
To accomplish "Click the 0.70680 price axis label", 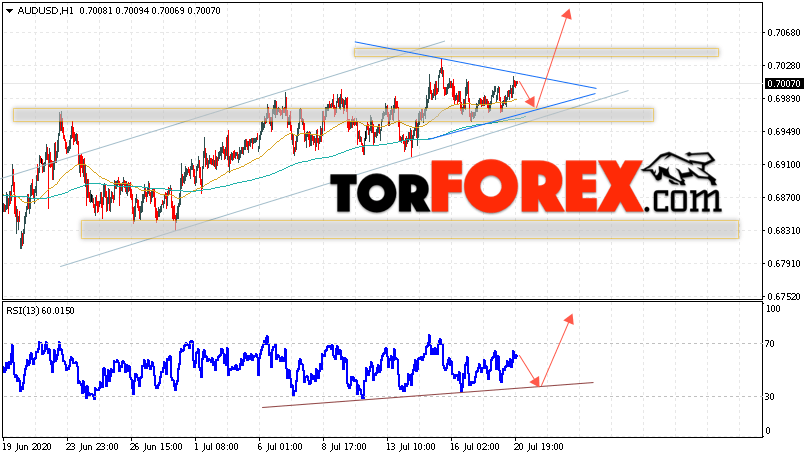I will pyautogui.click(x=784, y=33).
